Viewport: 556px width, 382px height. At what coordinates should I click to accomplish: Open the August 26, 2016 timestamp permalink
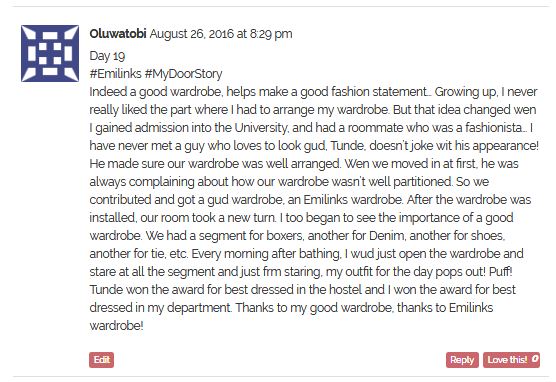pyautogui.click(x=221, y=34)
